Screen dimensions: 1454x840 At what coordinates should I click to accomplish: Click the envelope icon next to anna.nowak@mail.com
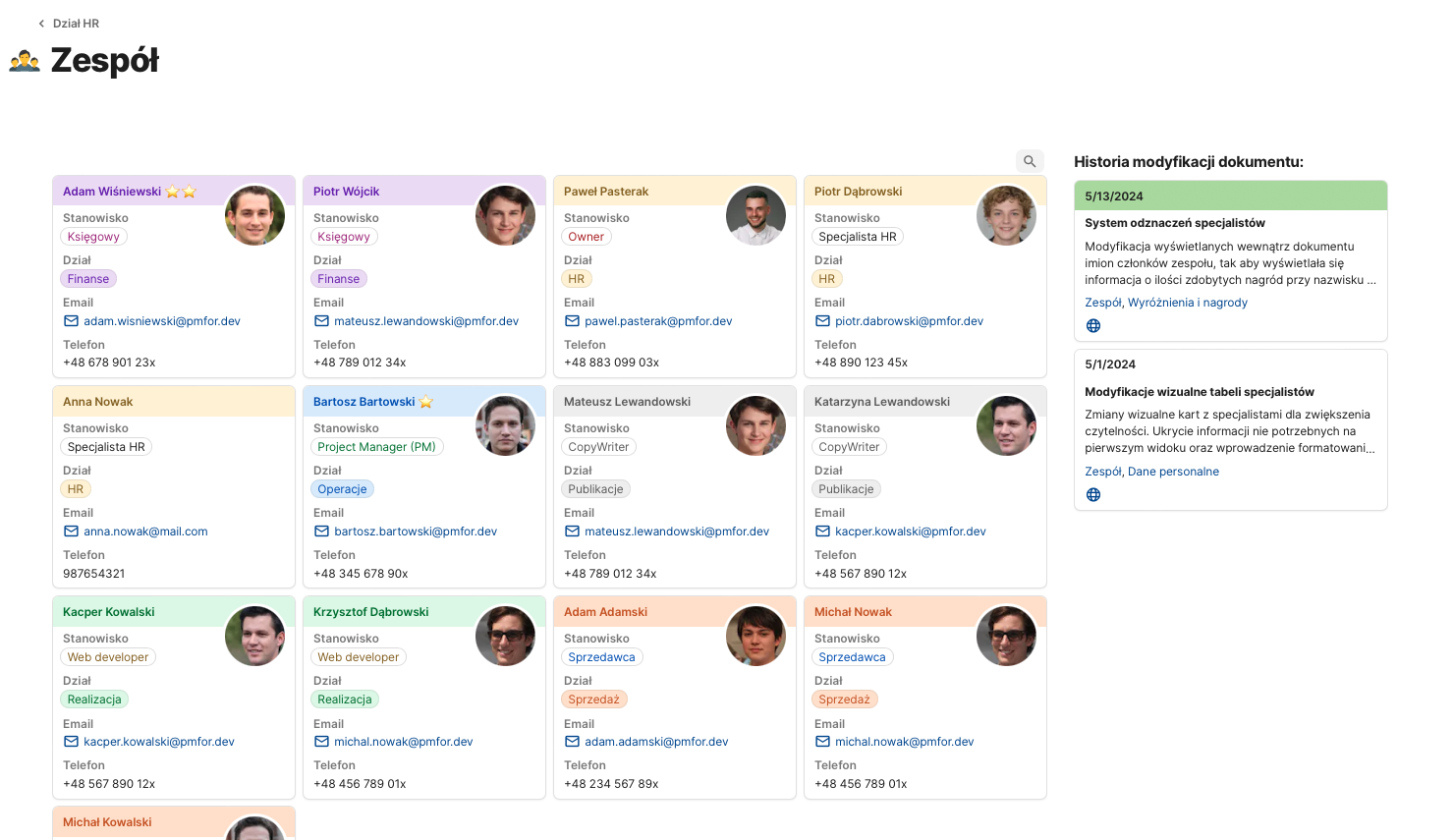coord(71,532)
